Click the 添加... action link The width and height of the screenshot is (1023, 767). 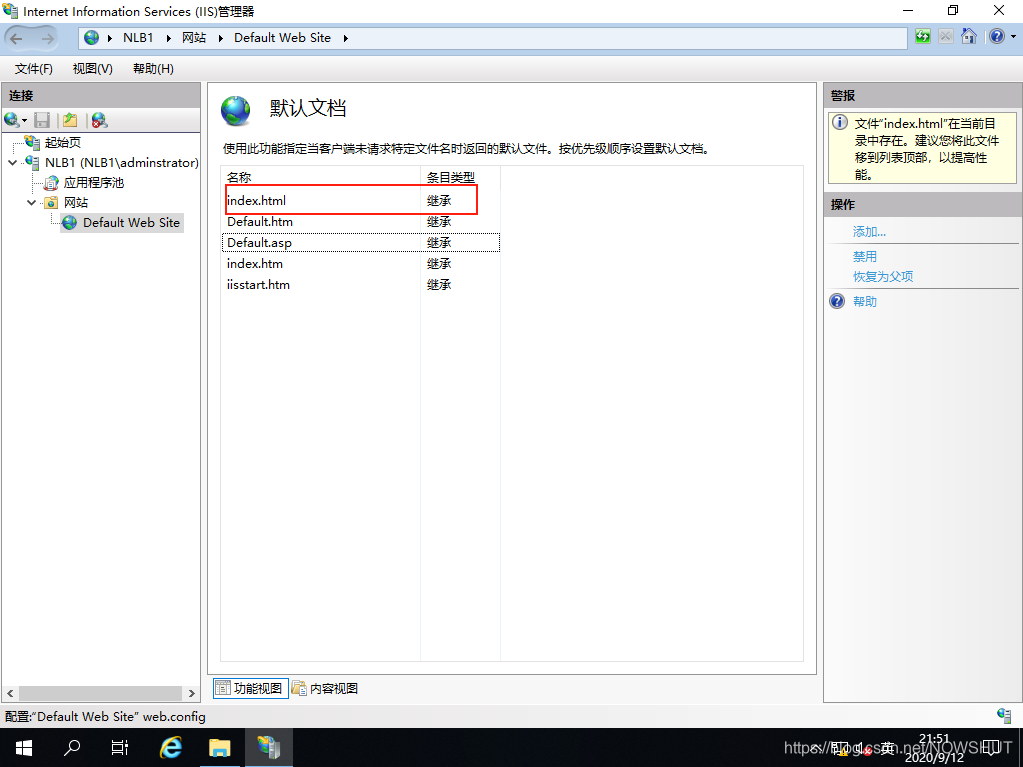(869, 232)
